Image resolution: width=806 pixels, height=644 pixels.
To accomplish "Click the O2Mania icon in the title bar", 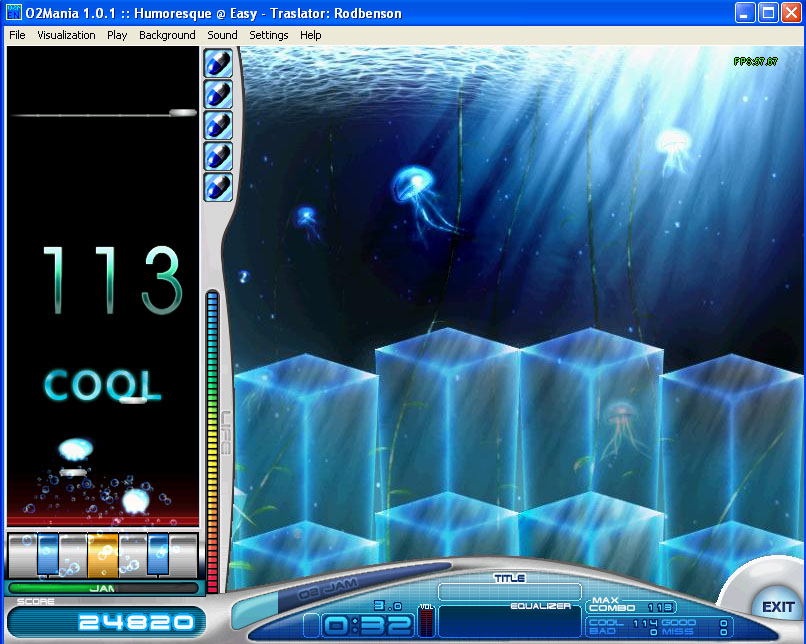I will (14, 13).
